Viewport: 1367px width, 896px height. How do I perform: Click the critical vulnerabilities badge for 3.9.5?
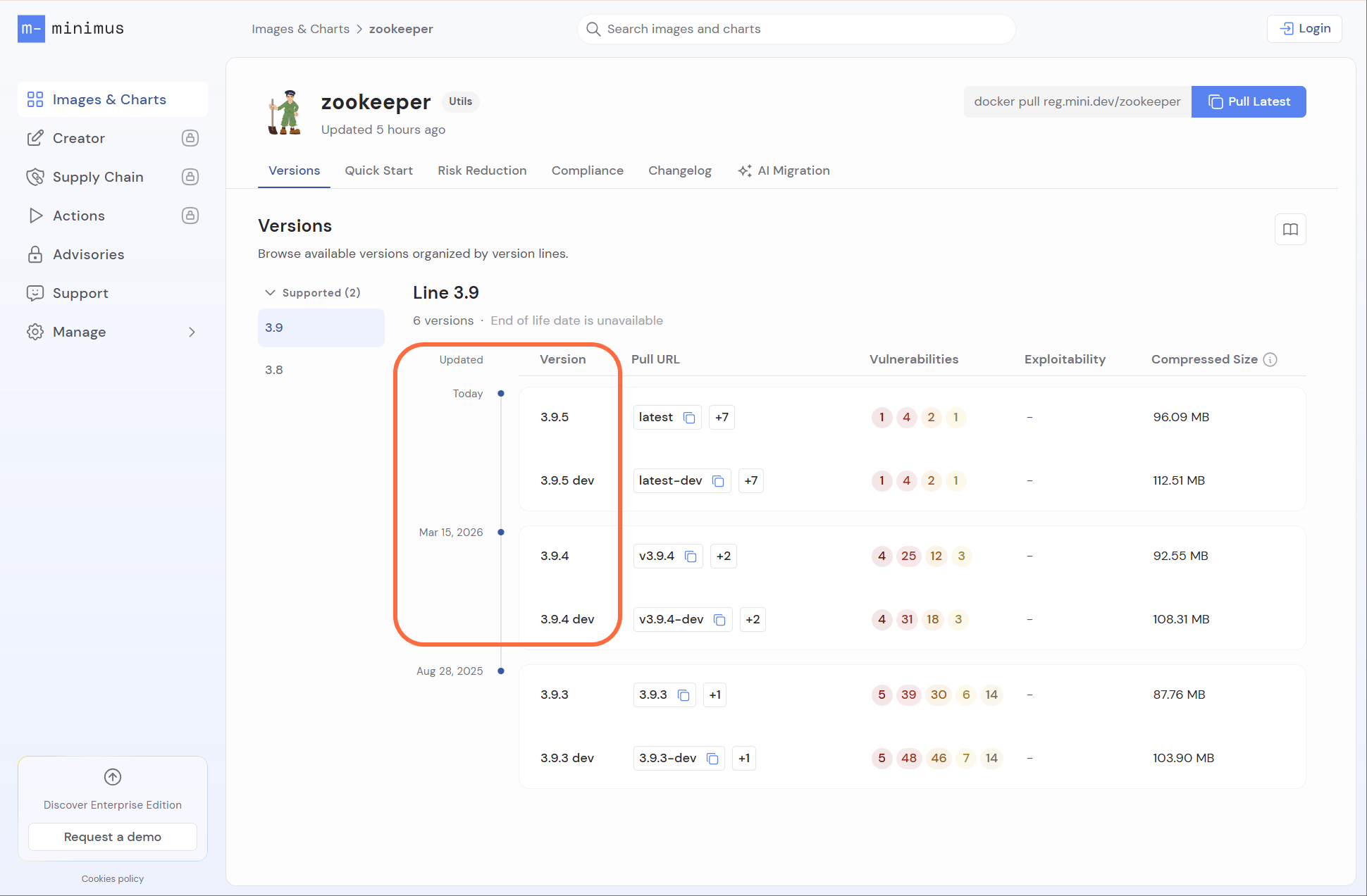[x=882, y=418]
